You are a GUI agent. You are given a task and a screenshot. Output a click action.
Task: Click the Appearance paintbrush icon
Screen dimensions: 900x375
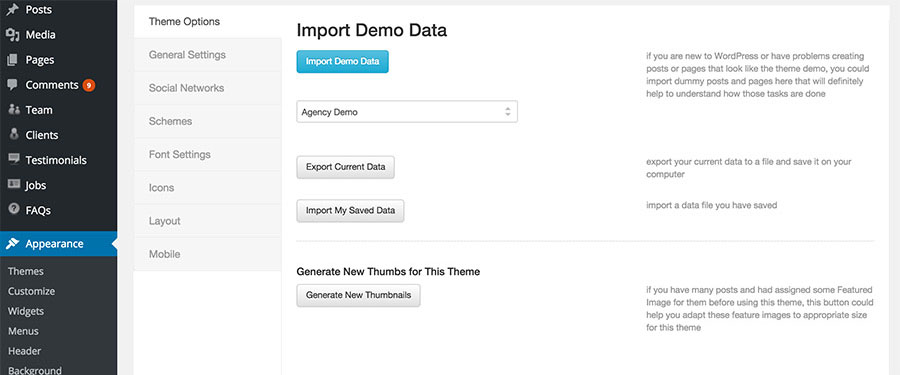(x=13, y=243)
